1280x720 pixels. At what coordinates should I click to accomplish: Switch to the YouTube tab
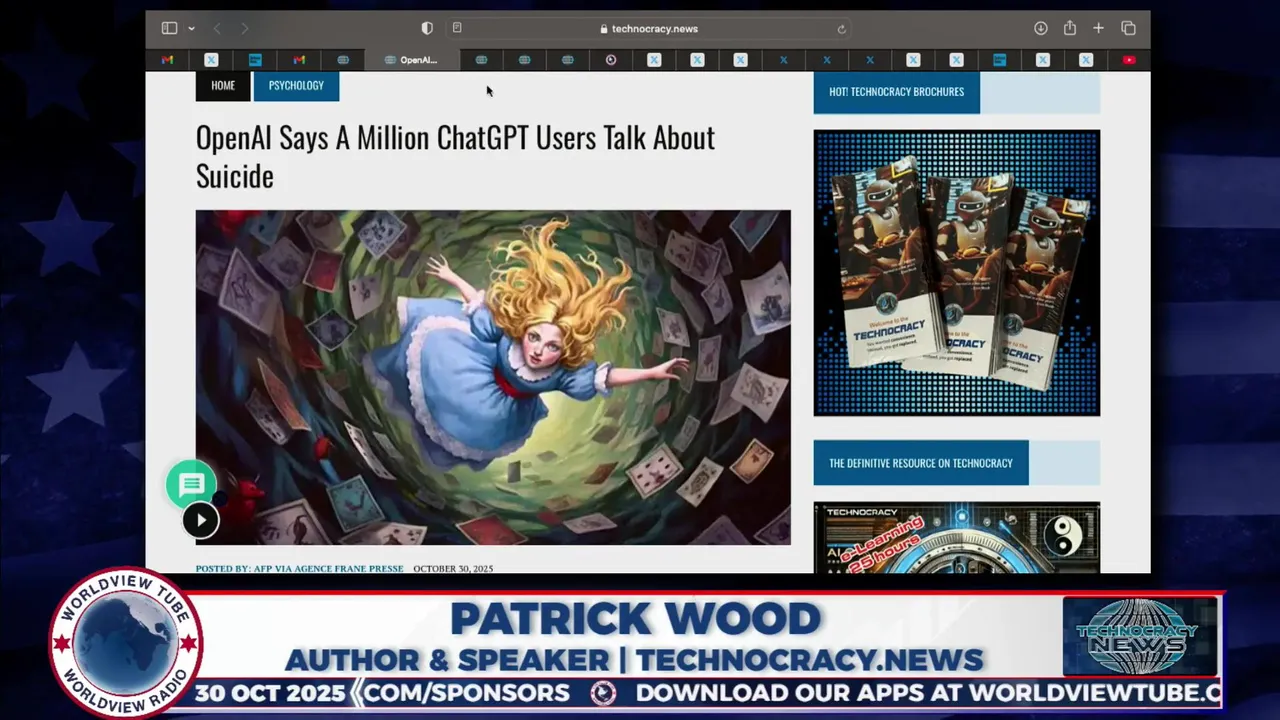click(1129, 60)
